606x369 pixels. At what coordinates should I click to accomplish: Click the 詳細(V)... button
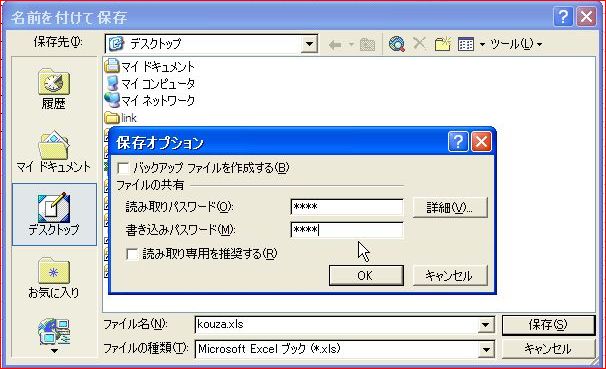coord(450,207)
